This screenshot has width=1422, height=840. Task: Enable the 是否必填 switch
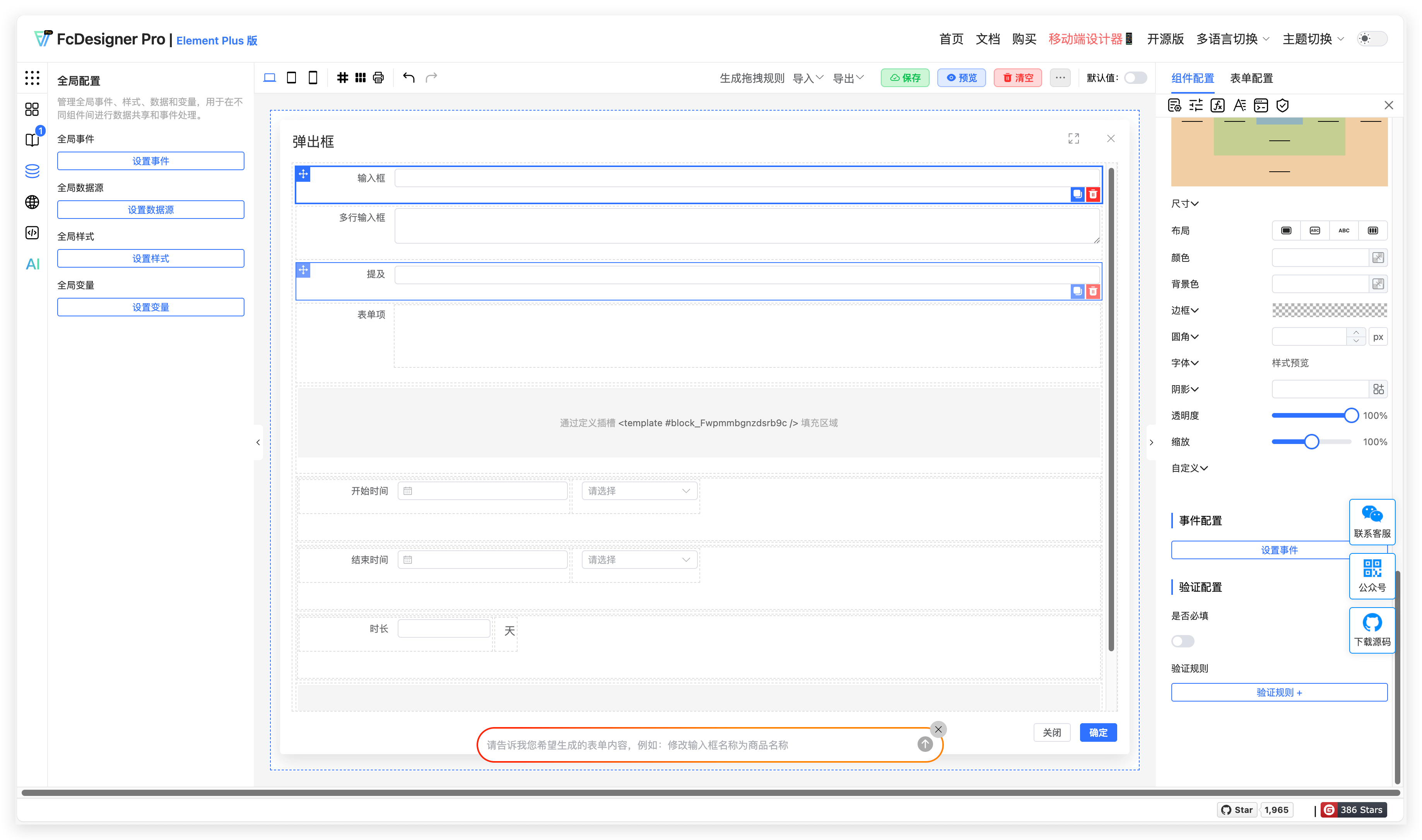click(1183, 641)
